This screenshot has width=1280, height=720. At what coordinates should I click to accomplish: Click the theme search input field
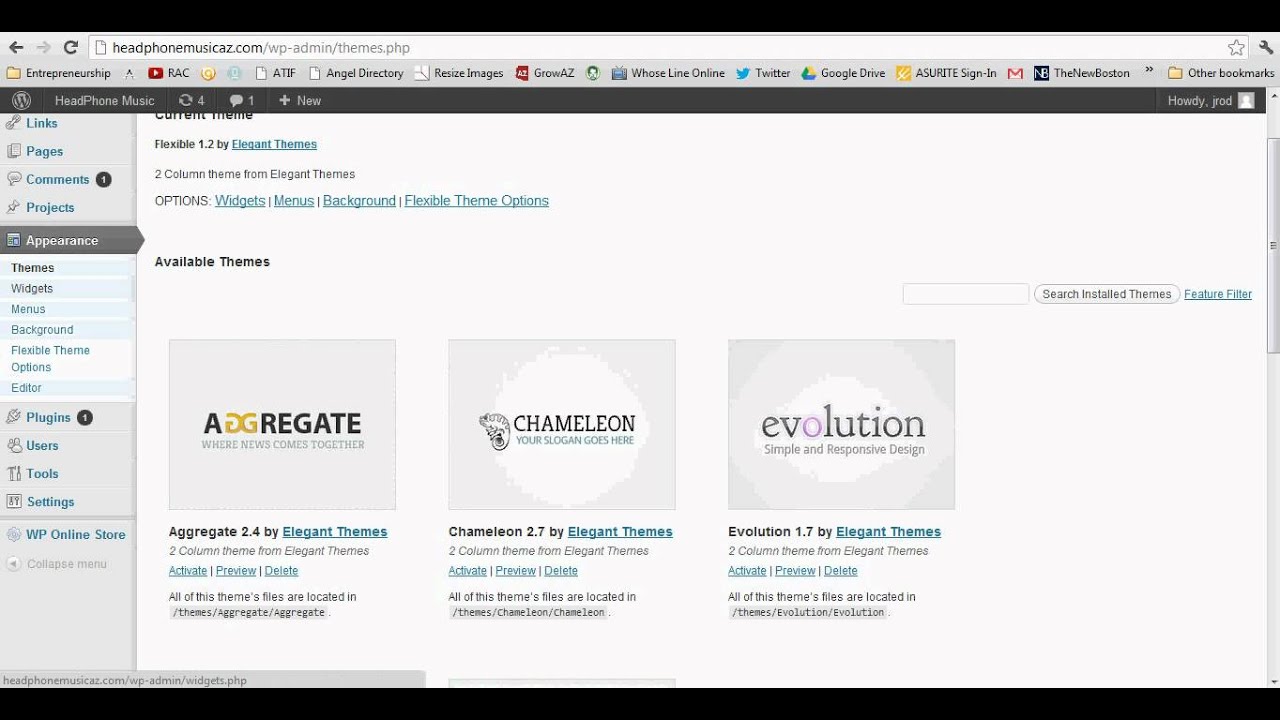[x=965, y=294]
